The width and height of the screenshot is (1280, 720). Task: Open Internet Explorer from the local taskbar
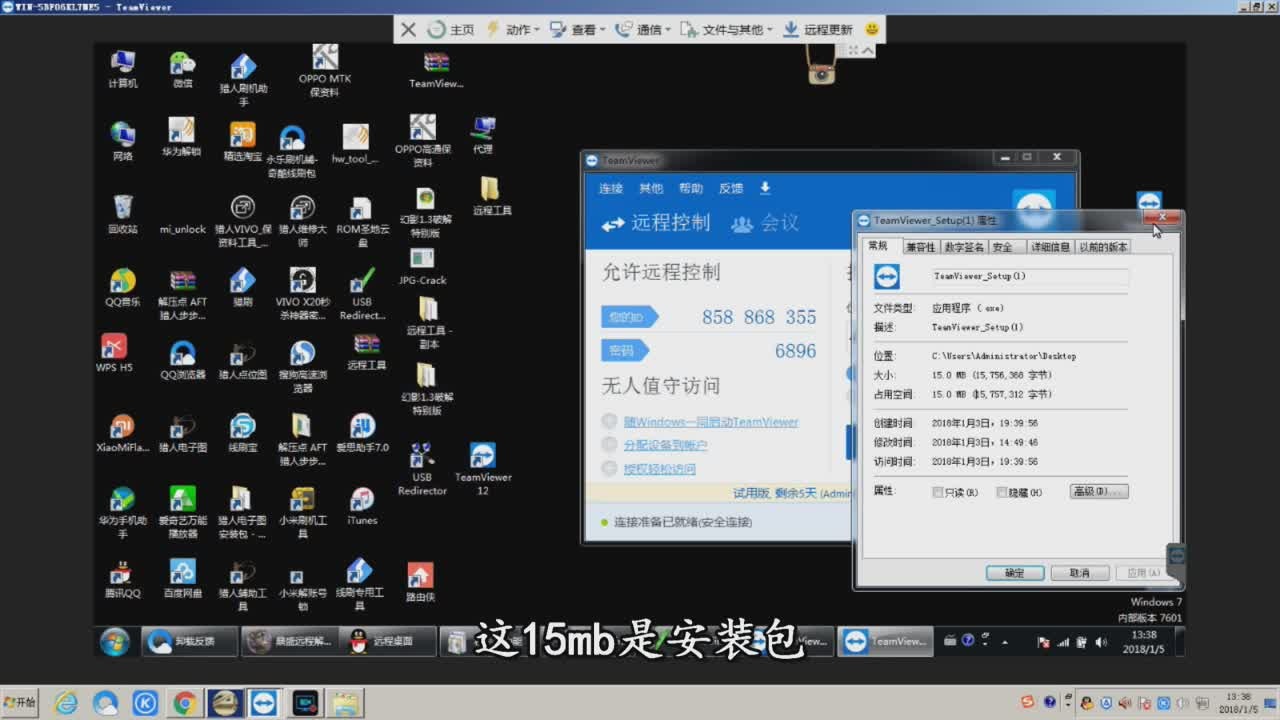click(66, 704)
